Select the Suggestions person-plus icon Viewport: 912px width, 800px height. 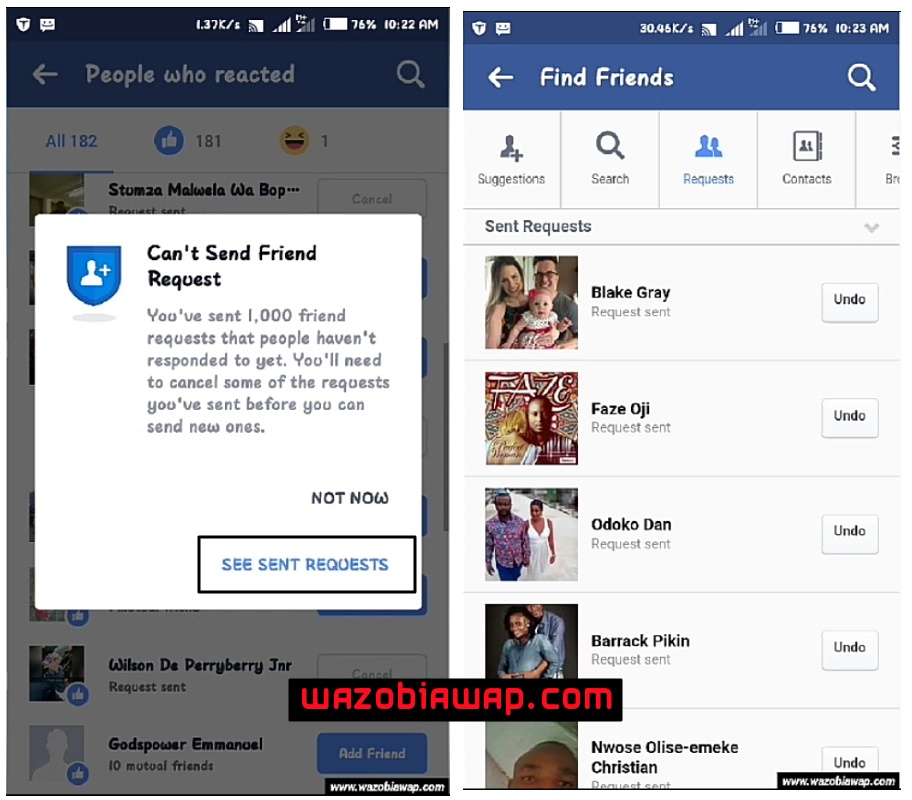click(x=511, y=147)
